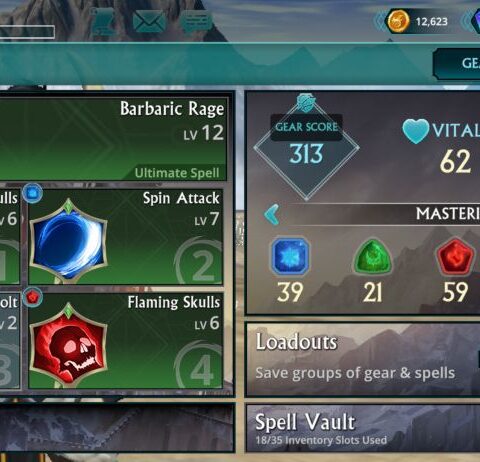The height and width of the screenshot is (462, 480).
Task: Tap the green nature mastery gem
Action: click(372, 256)
